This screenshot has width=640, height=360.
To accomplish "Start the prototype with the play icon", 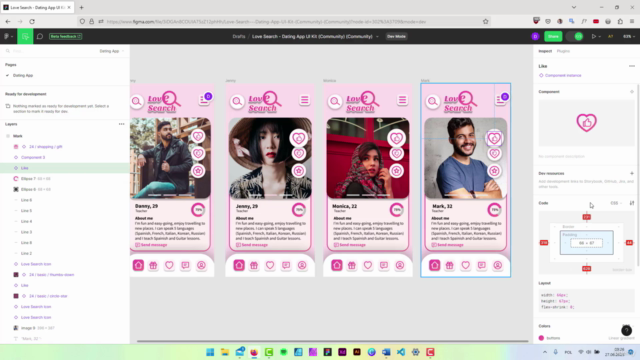I will tap(593, 36).
